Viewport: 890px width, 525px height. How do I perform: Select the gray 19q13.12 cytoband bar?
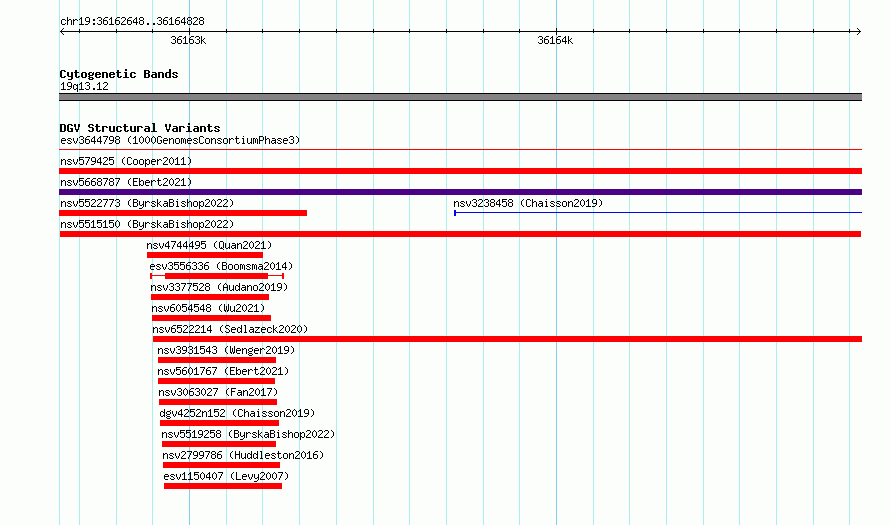click(x=460, y=97)
